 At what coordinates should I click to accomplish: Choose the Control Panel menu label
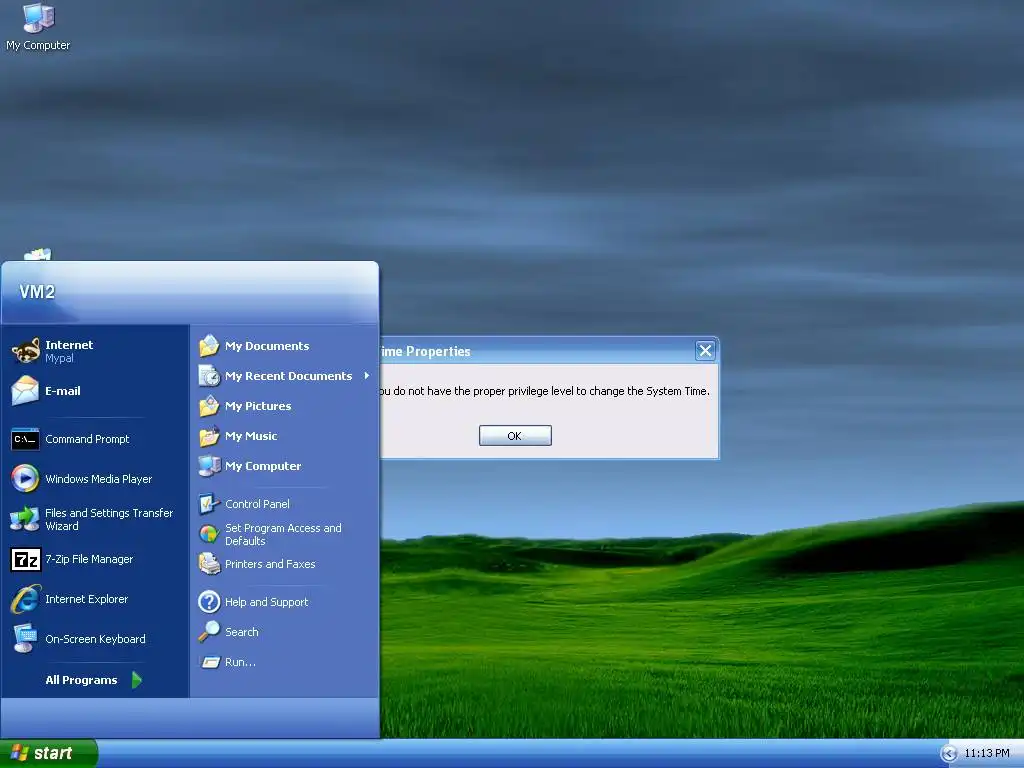coord(257,504)
